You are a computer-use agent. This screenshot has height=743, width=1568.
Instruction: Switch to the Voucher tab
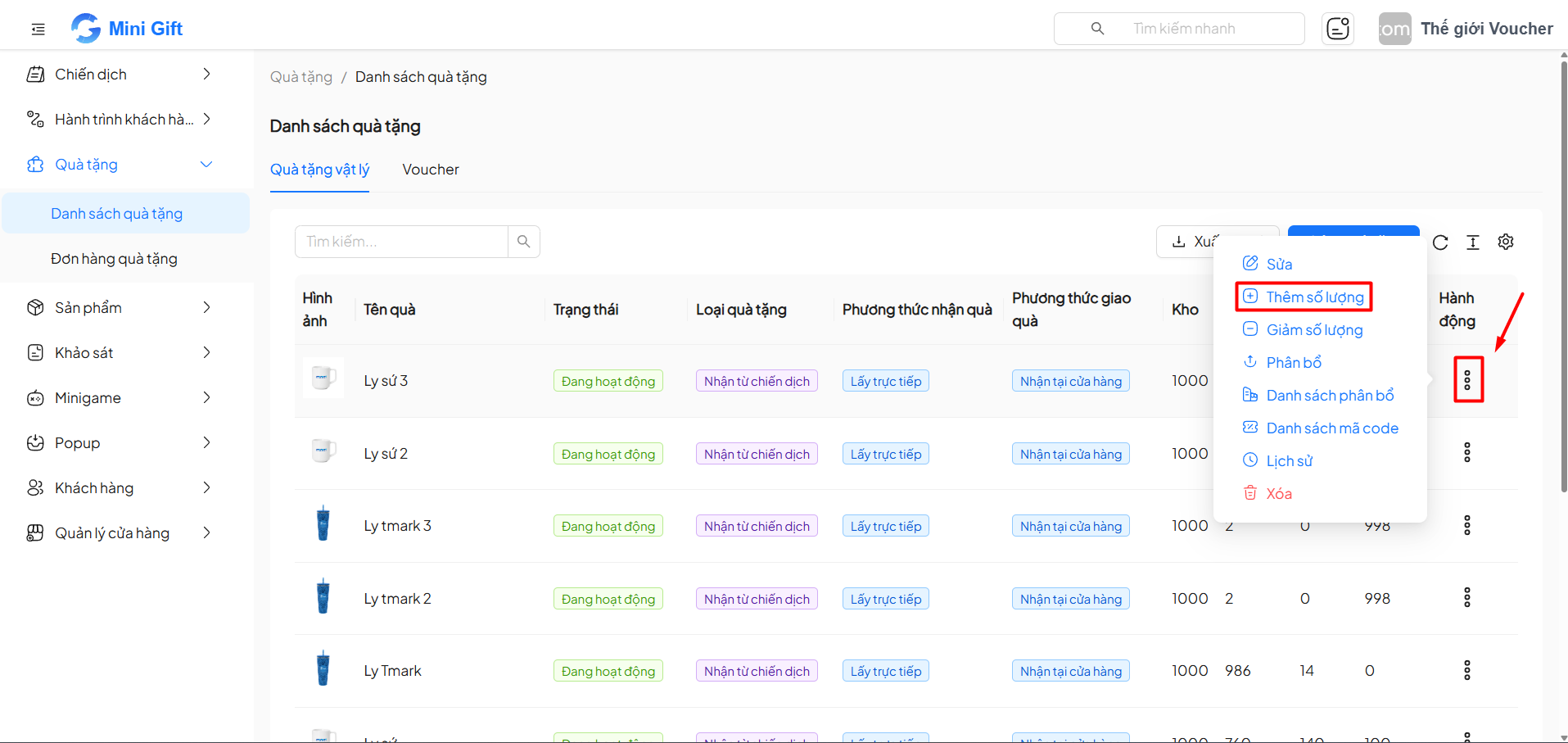tap(431, 170)
